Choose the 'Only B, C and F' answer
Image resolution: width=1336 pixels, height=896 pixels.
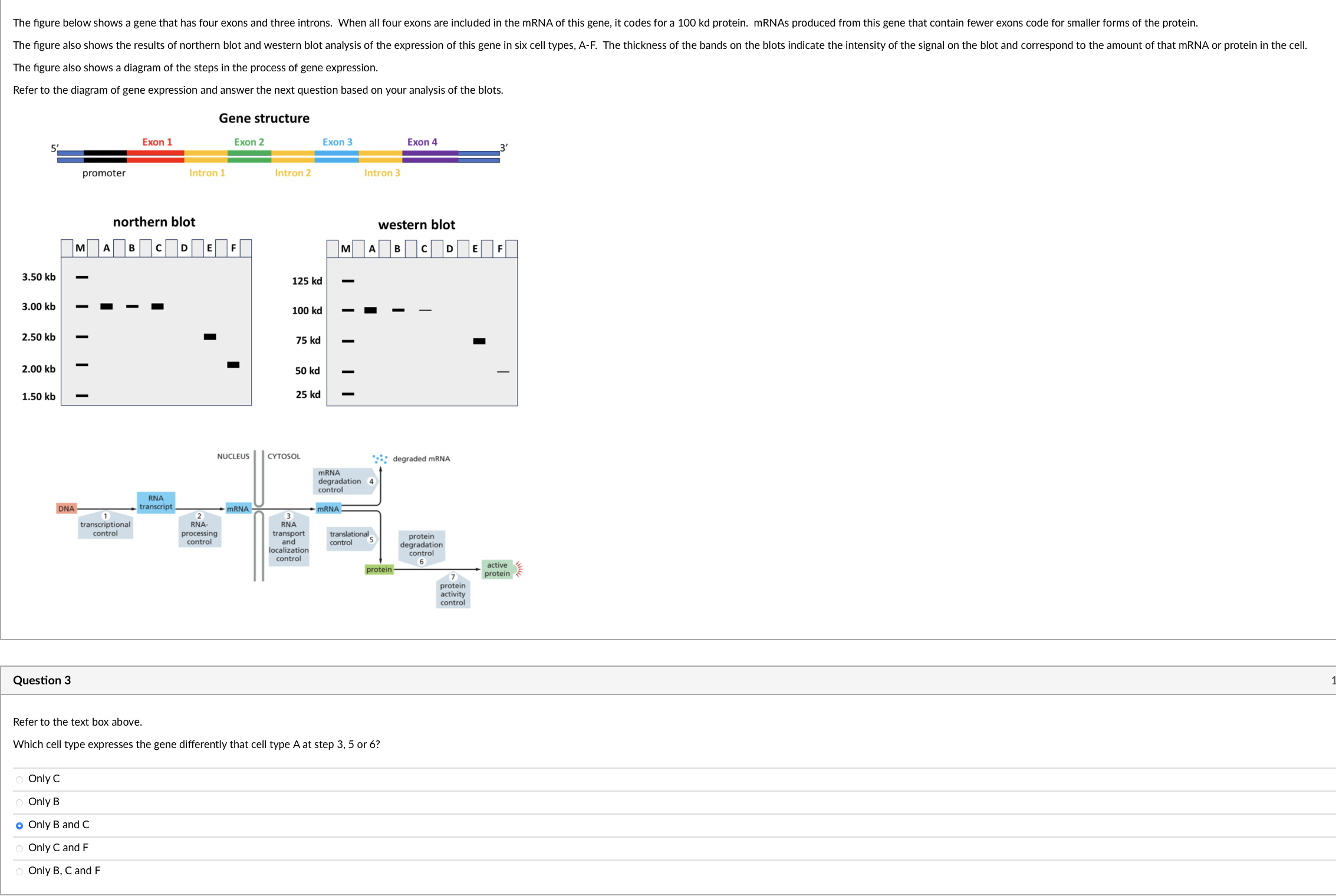[19, 871]
